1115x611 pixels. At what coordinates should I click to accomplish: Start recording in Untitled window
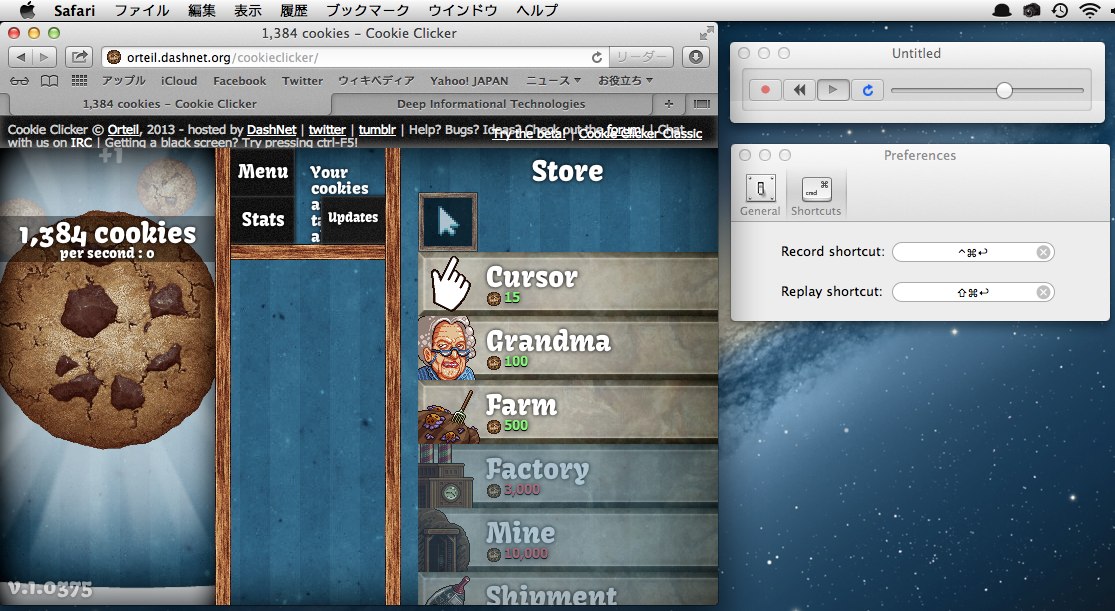point(765,90)
